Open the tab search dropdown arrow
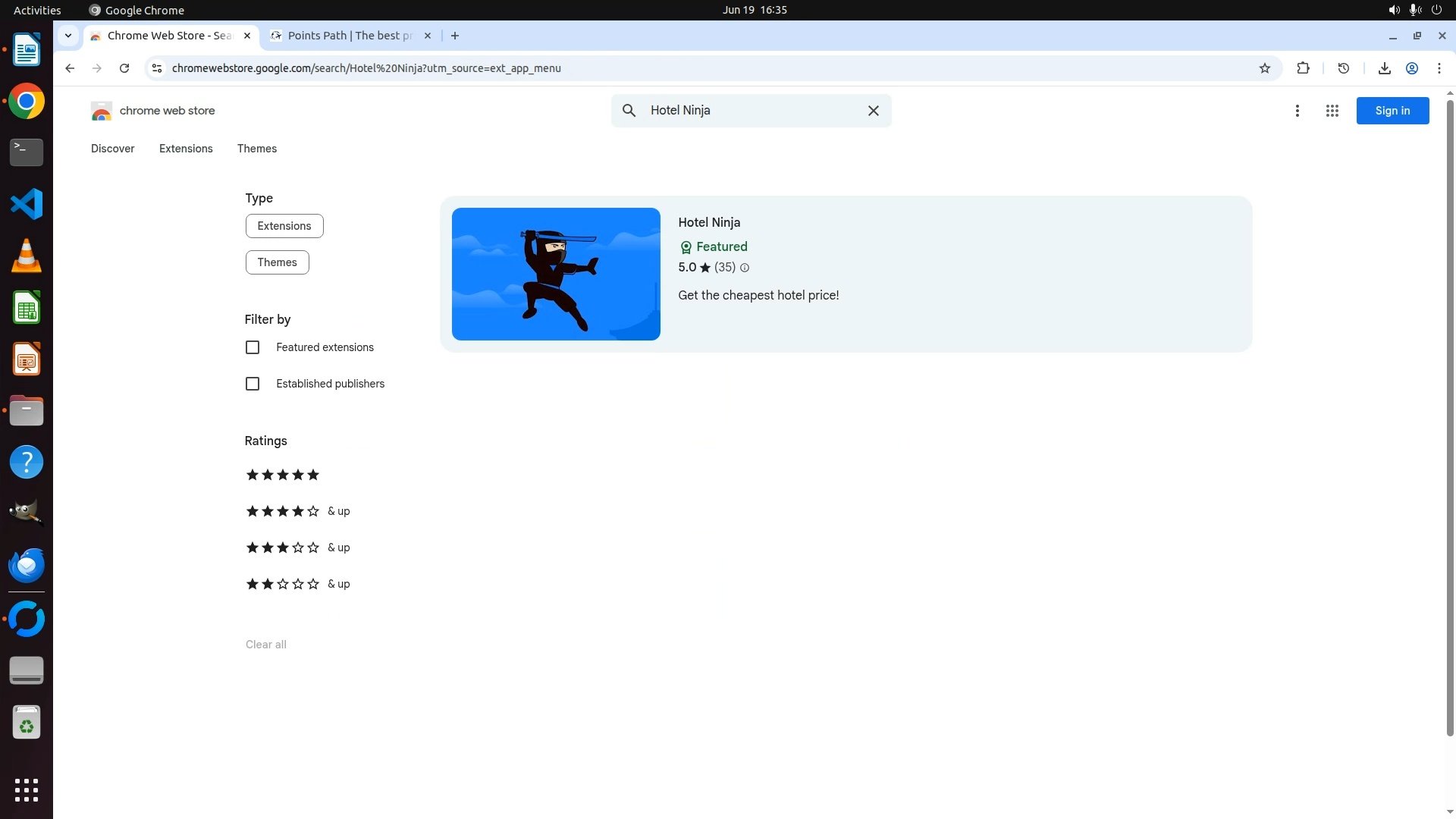This screenshot has width=1456, height=819. click(68, 36)
